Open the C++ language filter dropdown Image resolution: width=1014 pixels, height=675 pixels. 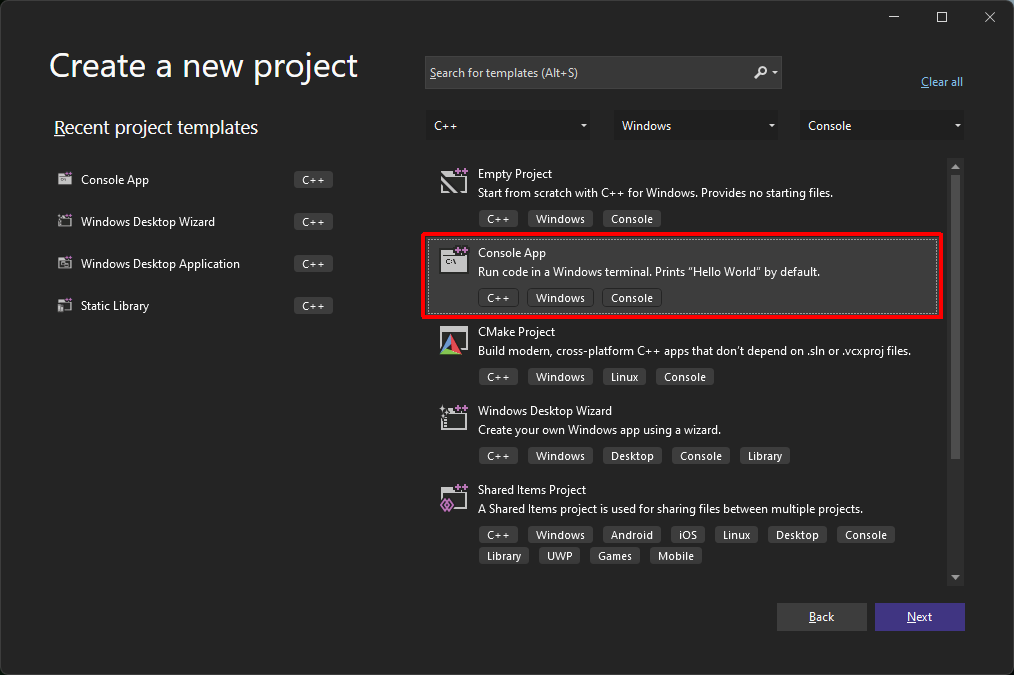pyautogui.click(x=508, y=125)
